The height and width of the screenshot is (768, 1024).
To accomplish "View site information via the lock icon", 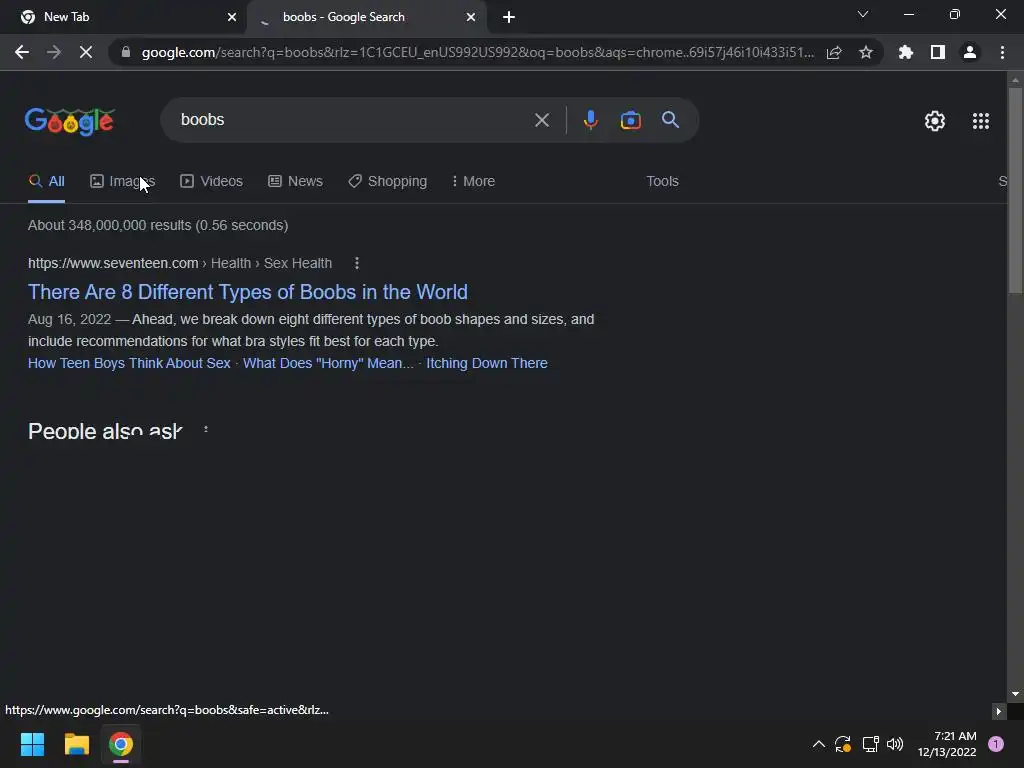I will (126, 52).
